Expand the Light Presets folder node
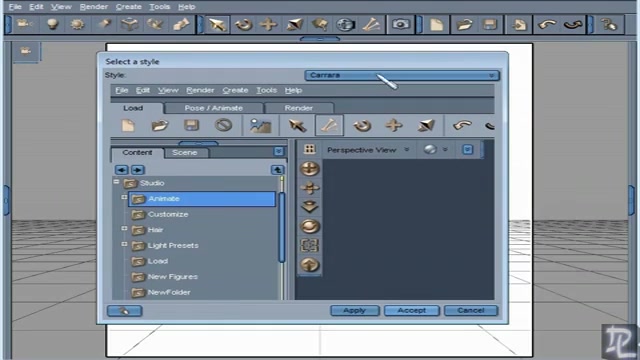The height and width of the screenshot is (360, 640). [x=124, y=244]
